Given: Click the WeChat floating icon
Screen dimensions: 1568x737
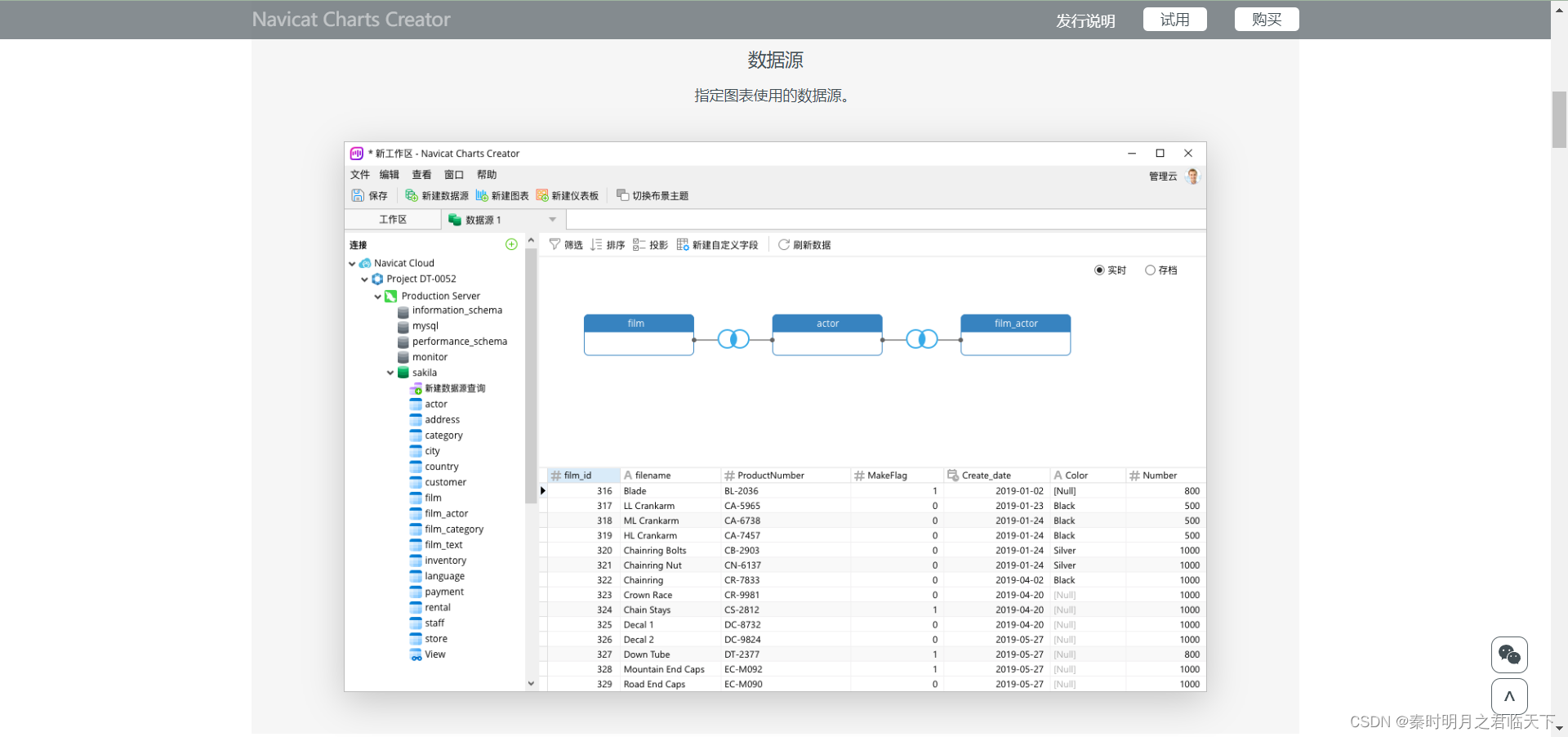Looking at the screenshot, I should click(x=1509, y=654).
